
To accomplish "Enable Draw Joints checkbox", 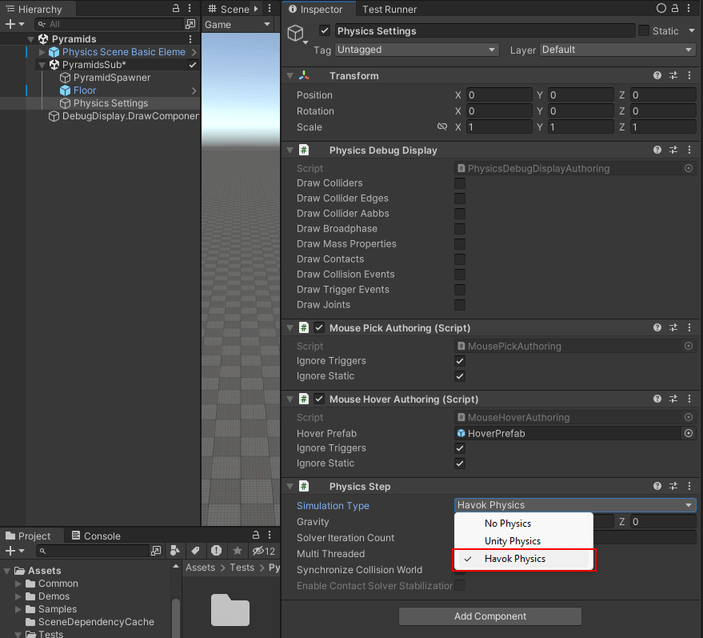I will pos(460,305).
